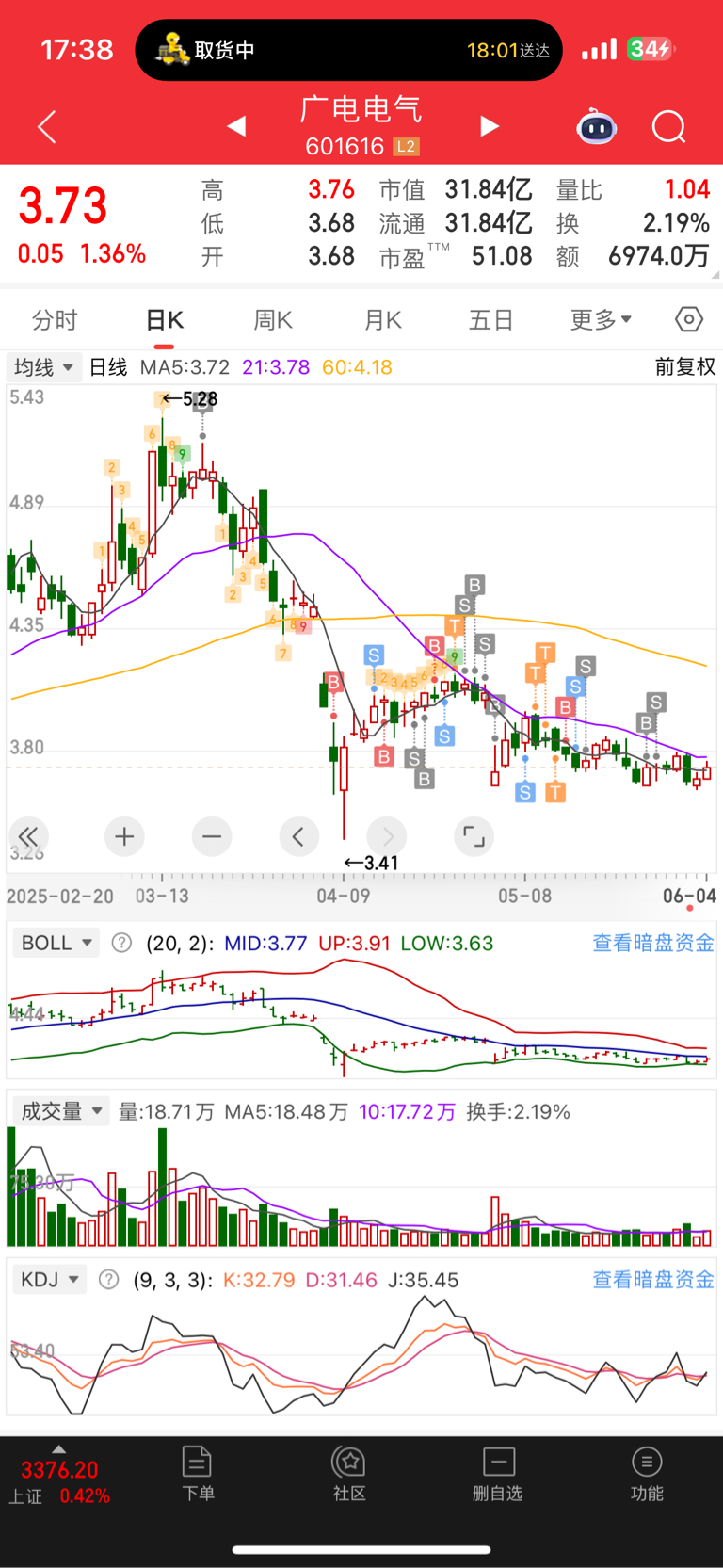Tap the 市值 31.84亿 value

coord(489,190)
